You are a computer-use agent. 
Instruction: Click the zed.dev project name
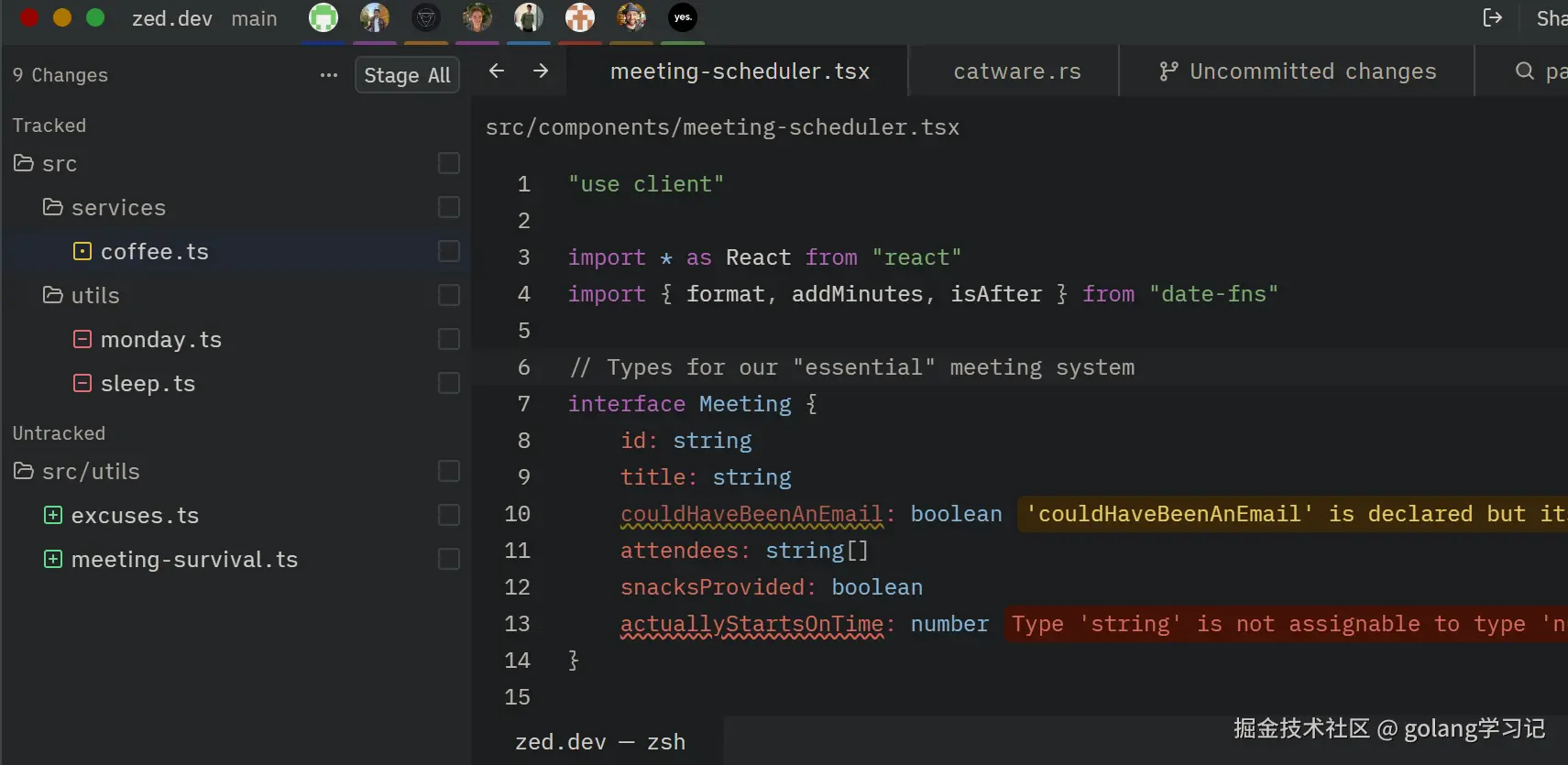click(x=172, y=18)
